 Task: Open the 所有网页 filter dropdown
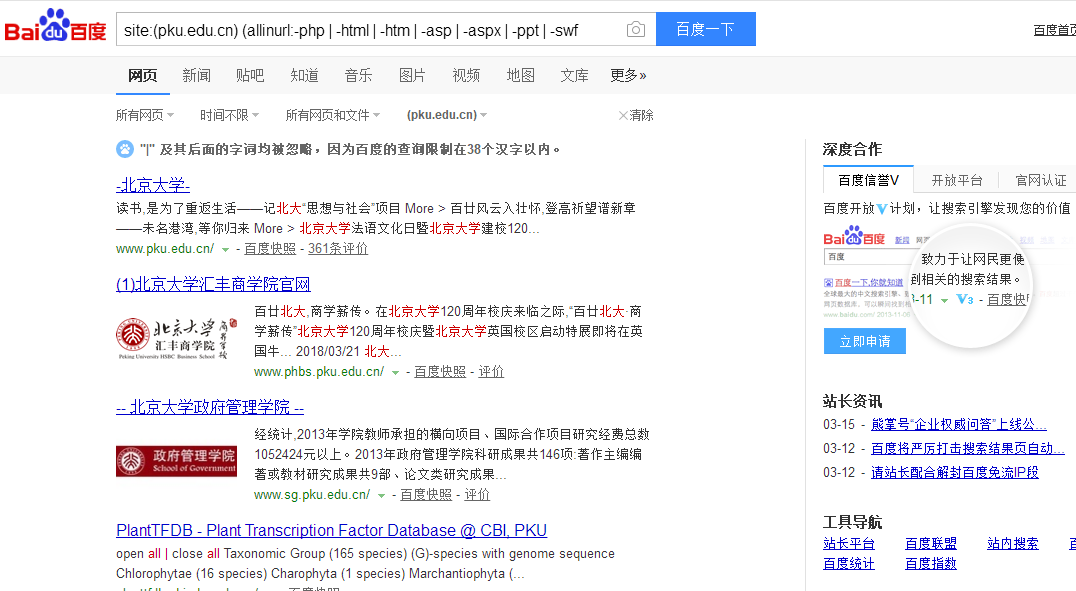(x=145, y=115)
